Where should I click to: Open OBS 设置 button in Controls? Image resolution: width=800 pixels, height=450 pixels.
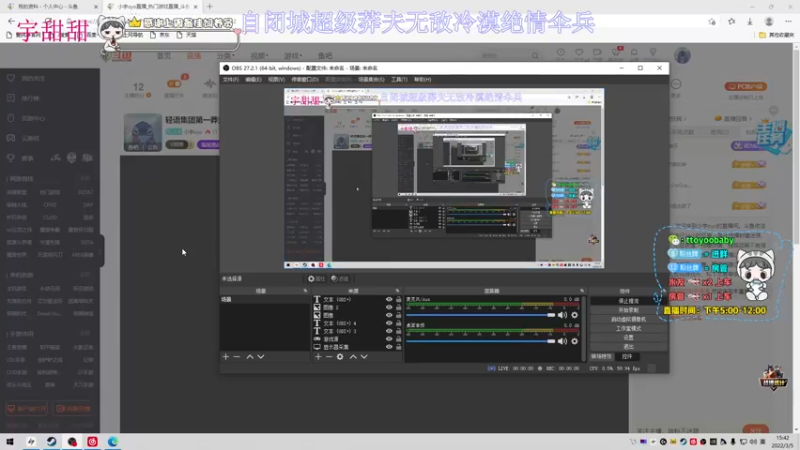pyautogui.click(x=629, y=338)
